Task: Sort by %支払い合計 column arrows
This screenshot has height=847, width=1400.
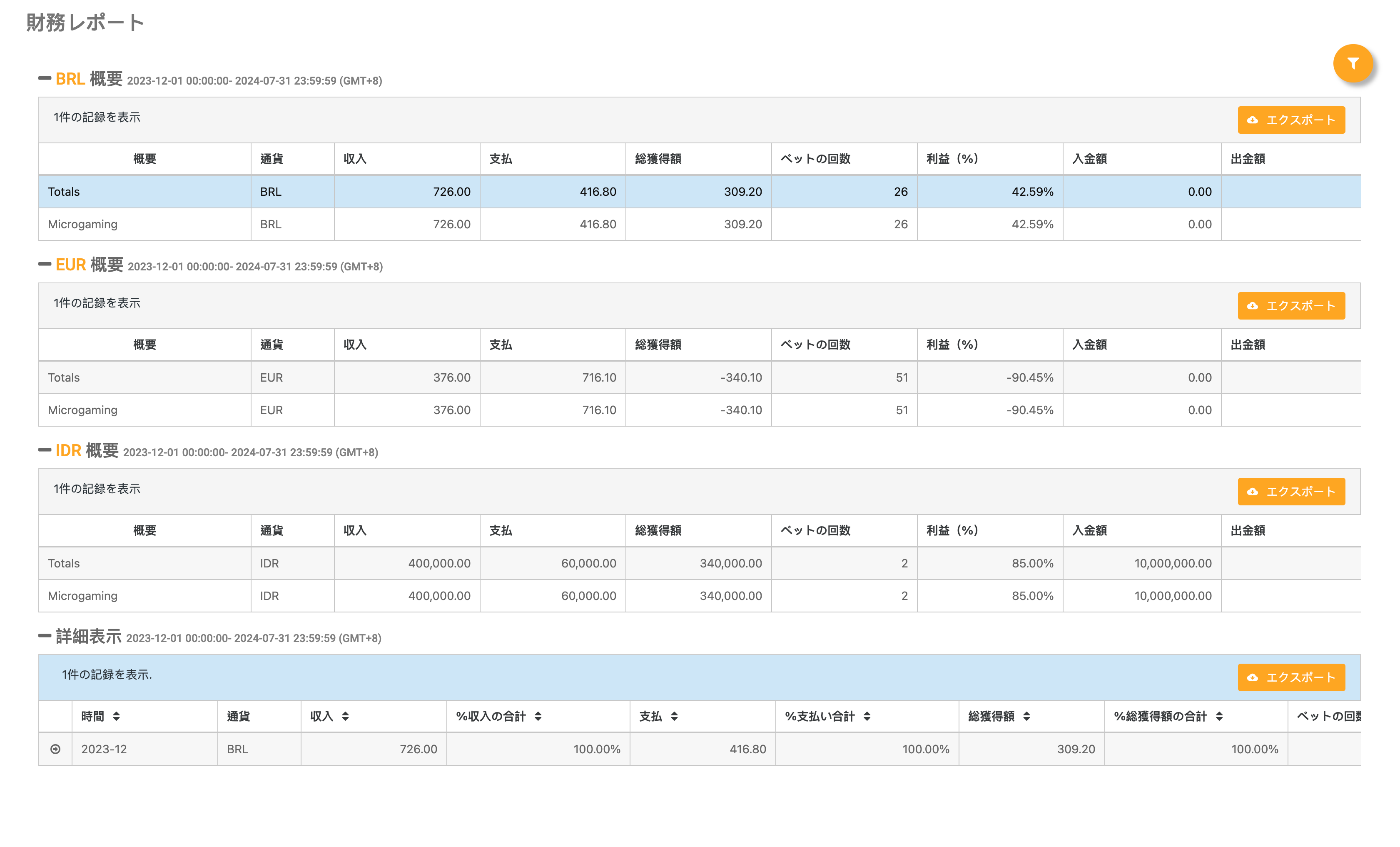Action: pos(867,716)
